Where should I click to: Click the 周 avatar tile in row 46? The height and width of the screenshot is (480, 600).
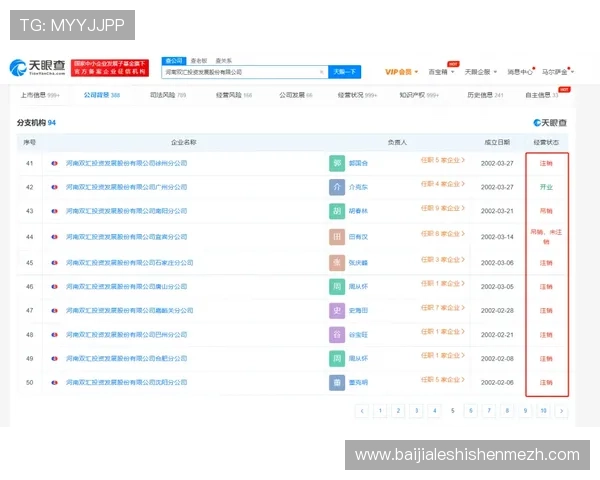click(337, 287)
